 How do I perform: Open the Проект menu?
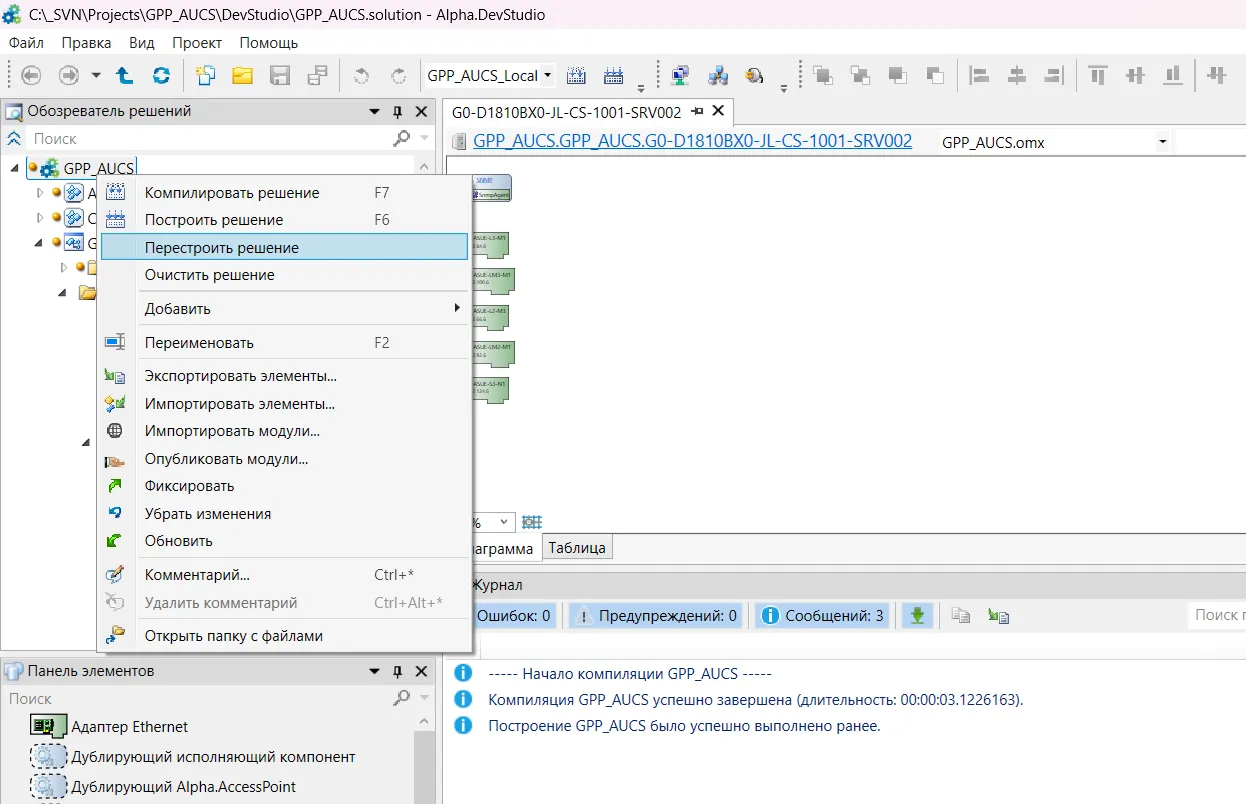coord(197,43)
